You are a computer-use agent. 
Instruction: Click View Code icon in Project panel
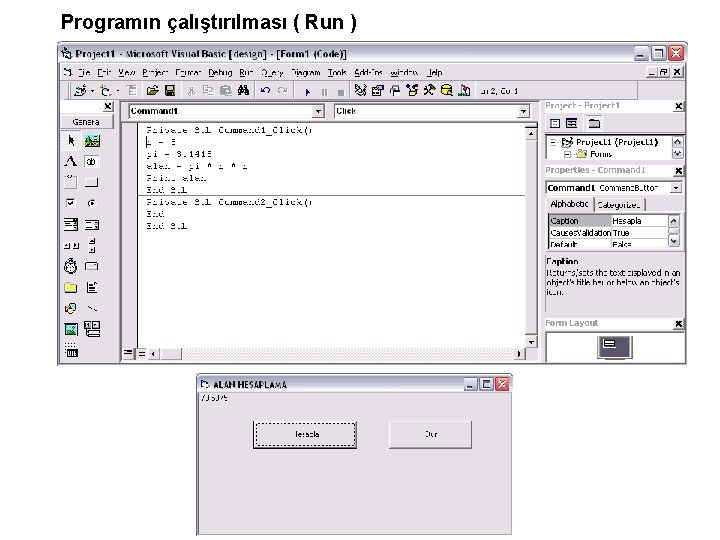coord(555,123)
